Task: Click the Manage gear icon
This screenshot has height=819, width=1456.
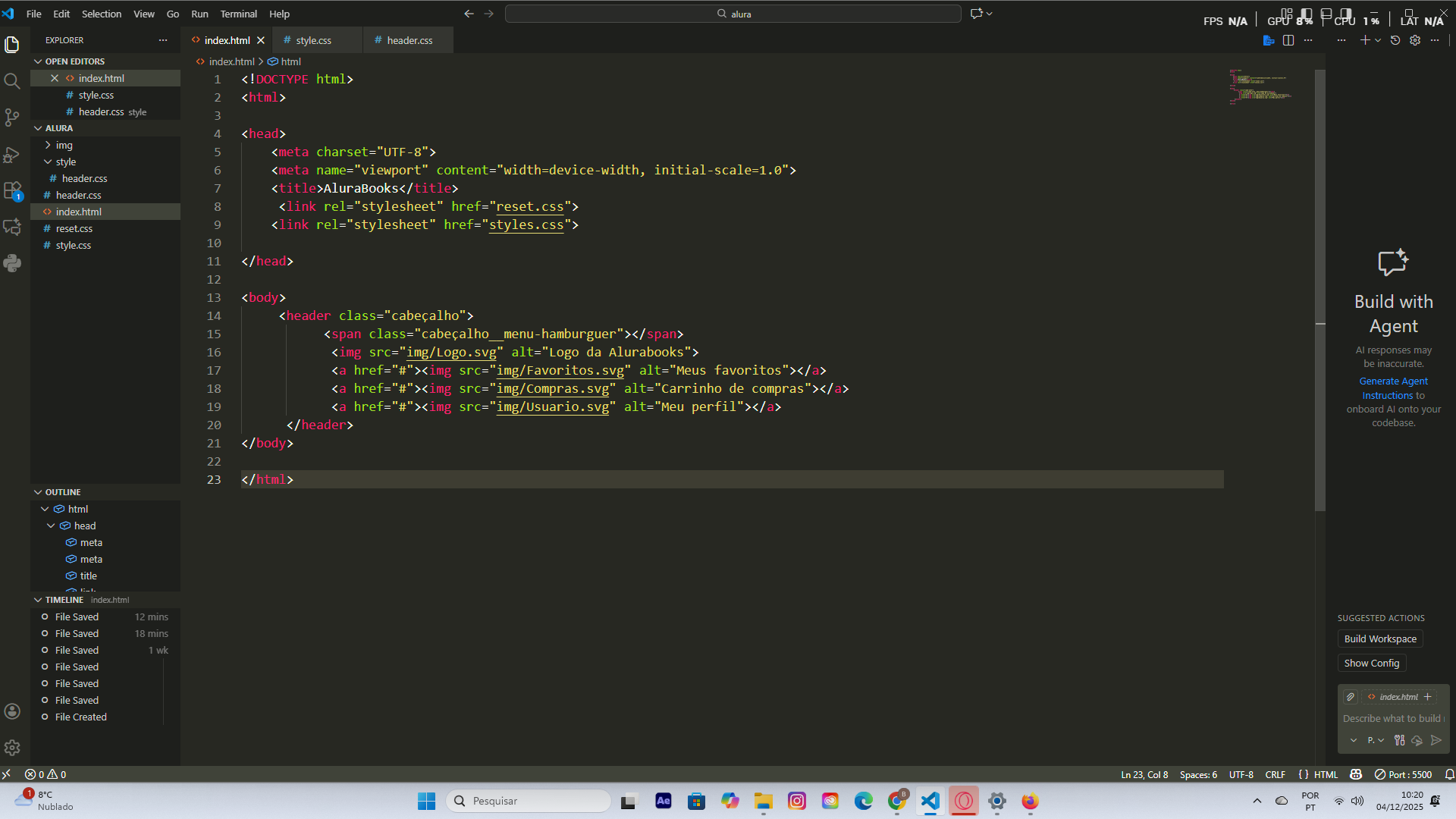Action: click(x=12, y=748)
